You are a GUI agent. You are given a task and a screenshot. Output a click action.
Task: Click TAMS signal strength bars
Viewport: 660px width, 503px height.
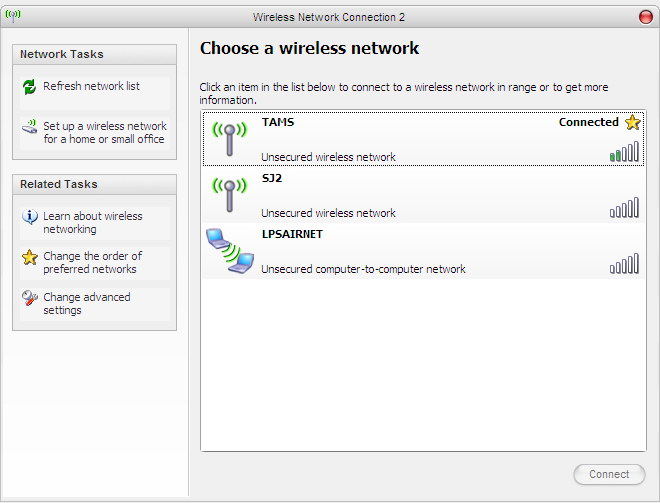(x=624, y=152)
